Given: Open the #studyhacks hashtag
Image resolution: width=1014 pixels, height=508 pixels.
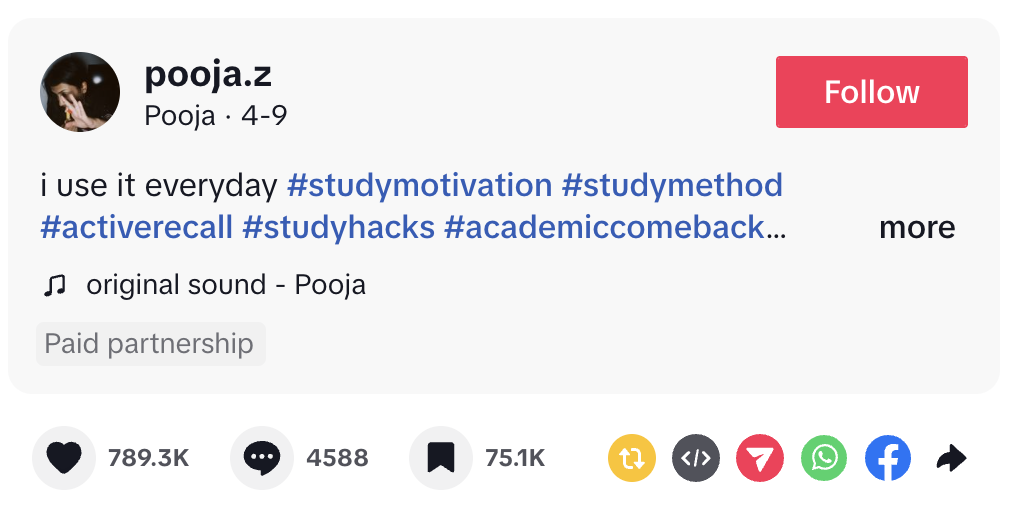Looking at the screenshot, I should [339, 227].
